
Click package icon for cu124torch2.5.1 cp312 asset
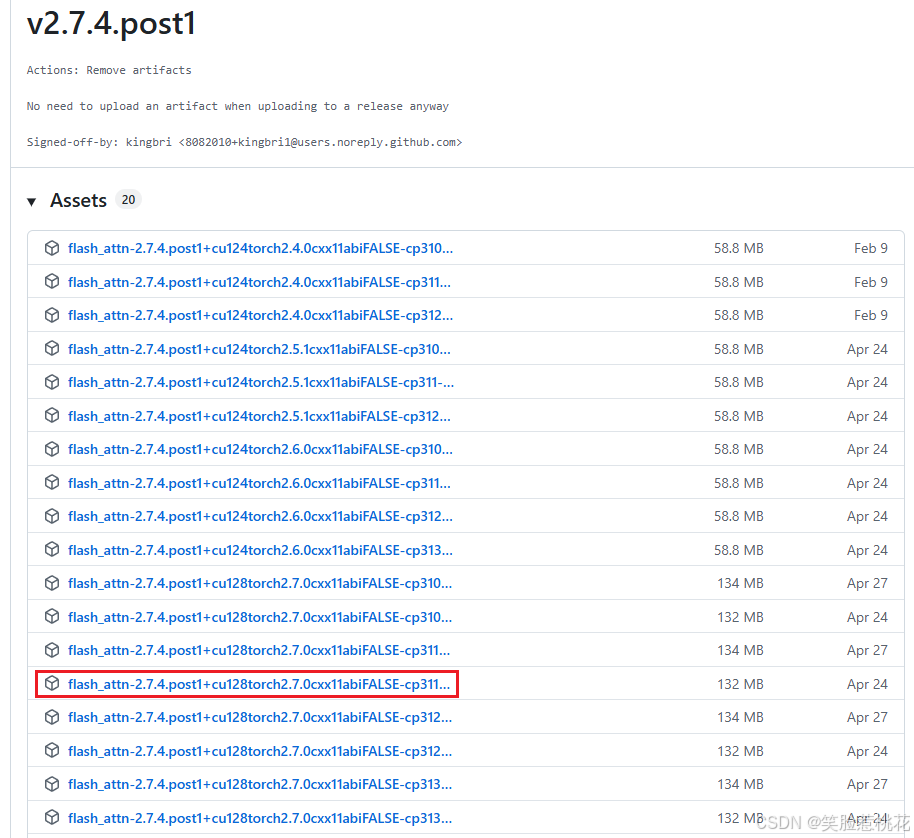point(52,416)
